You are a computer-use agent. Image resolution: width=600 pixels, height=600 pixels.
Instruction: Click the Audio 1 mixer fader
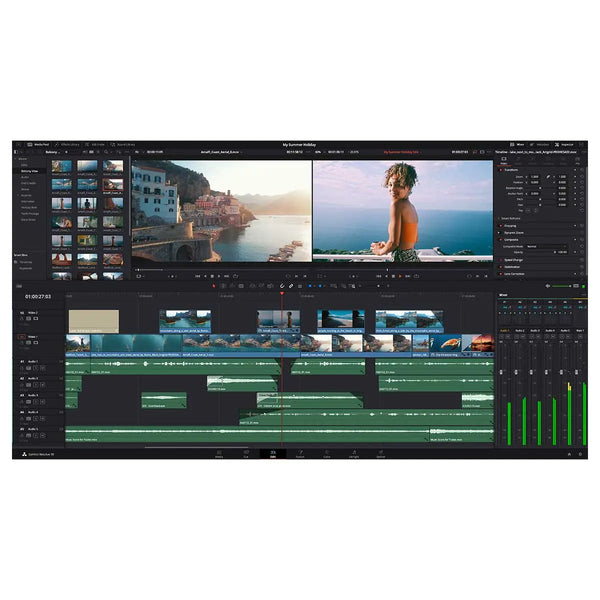point(501,372)
